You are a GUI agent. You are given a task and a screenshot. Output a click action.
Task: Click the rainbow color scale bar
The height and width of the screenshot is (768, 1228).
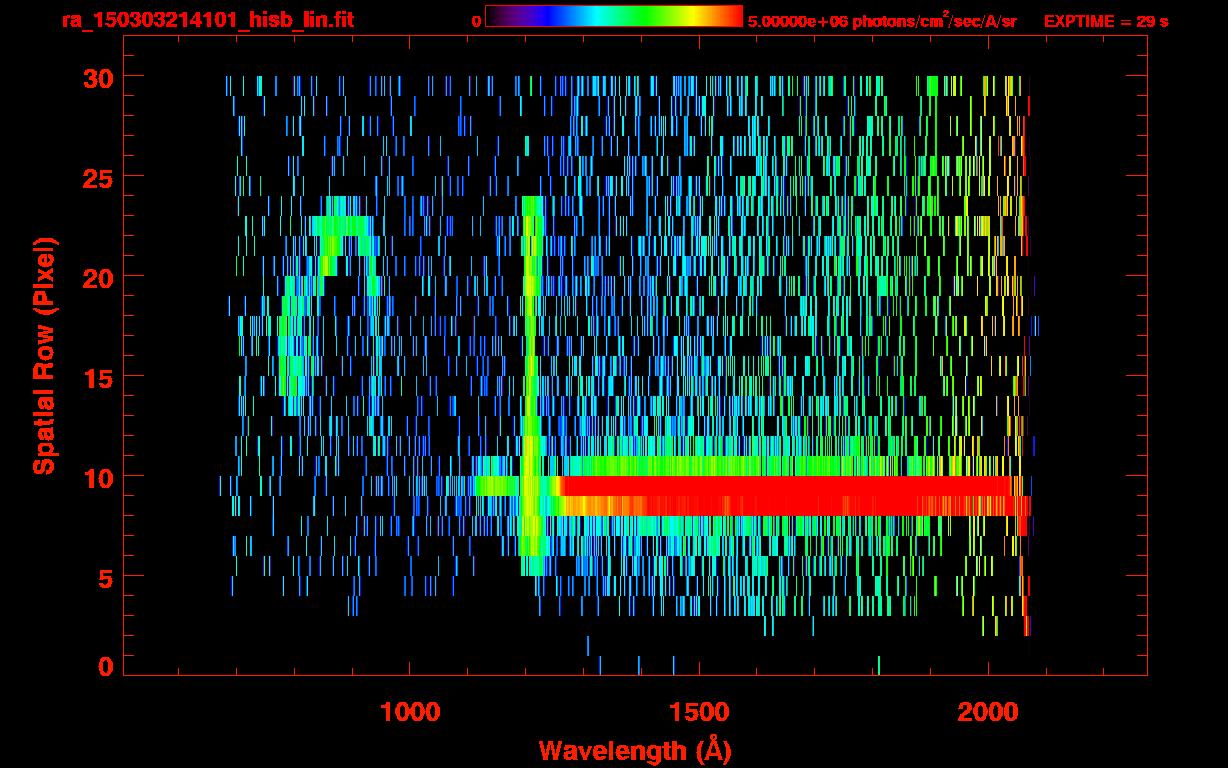tap(614, 16)
